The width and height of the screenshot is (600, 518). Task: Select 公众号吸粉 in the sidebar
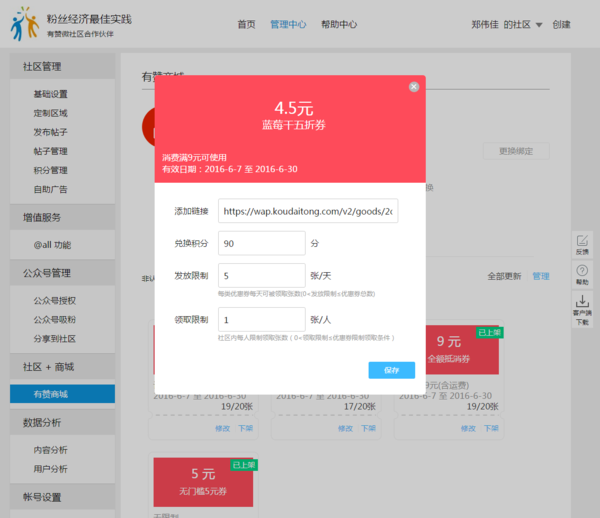[55, 320]
